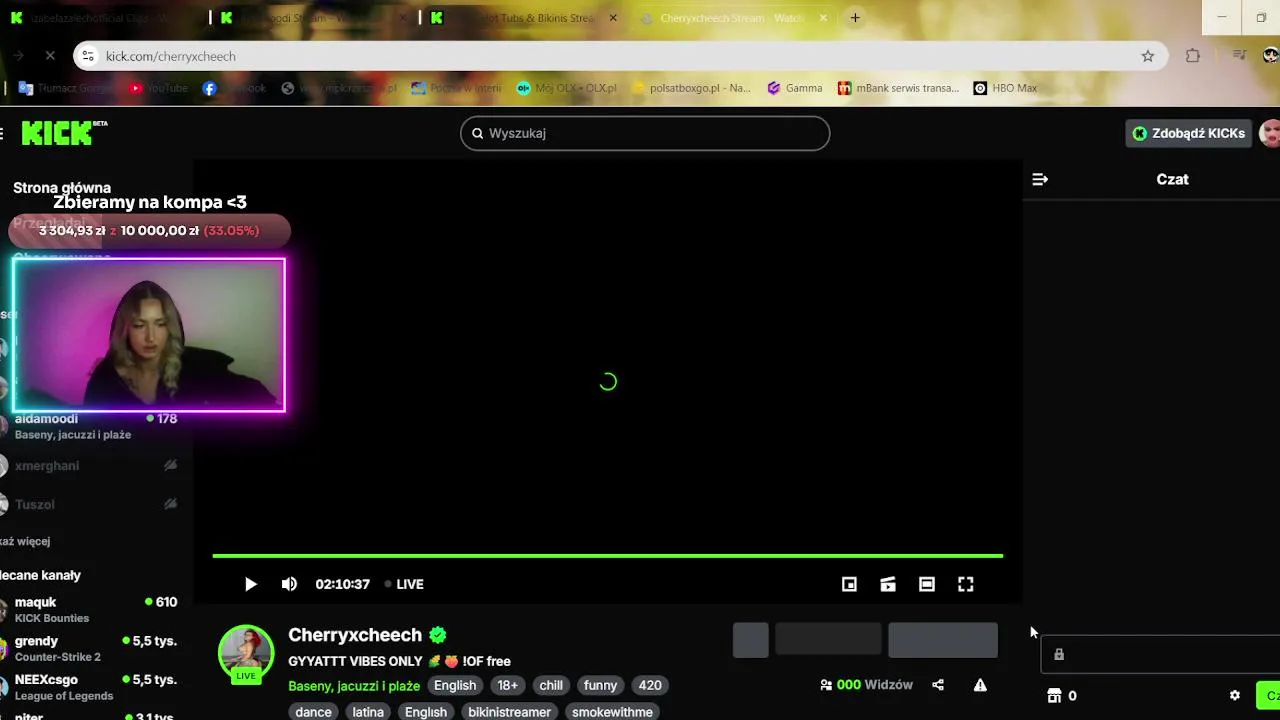Open HBO Max bookmark
This screenshot has width=1280, height=720.
[1005, 88]
